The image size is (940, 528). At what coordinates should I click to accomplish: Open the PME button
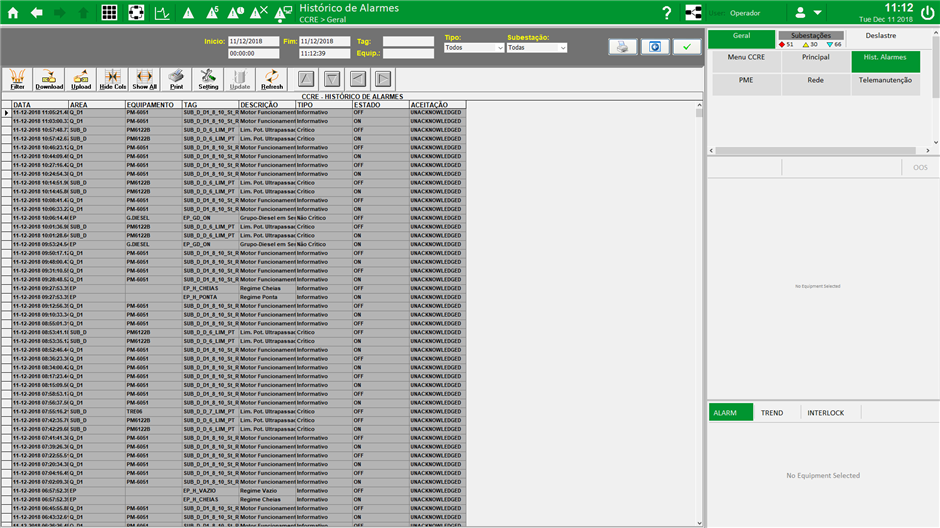pos(746,85)
